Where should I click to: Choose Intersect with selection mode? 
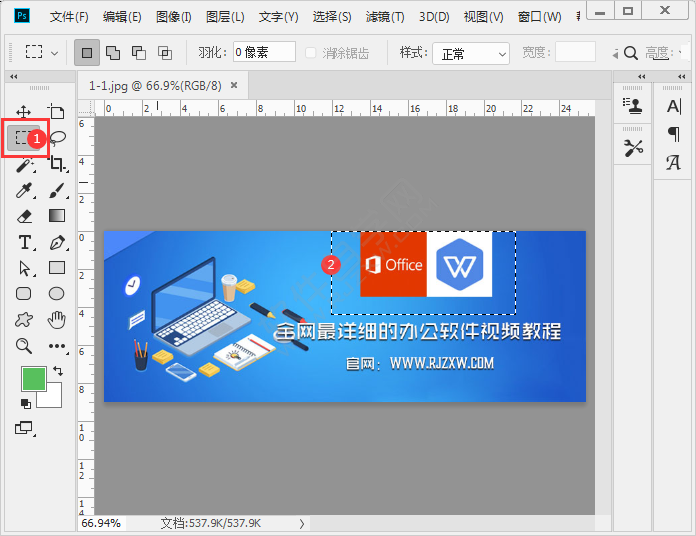pos(165,53)
